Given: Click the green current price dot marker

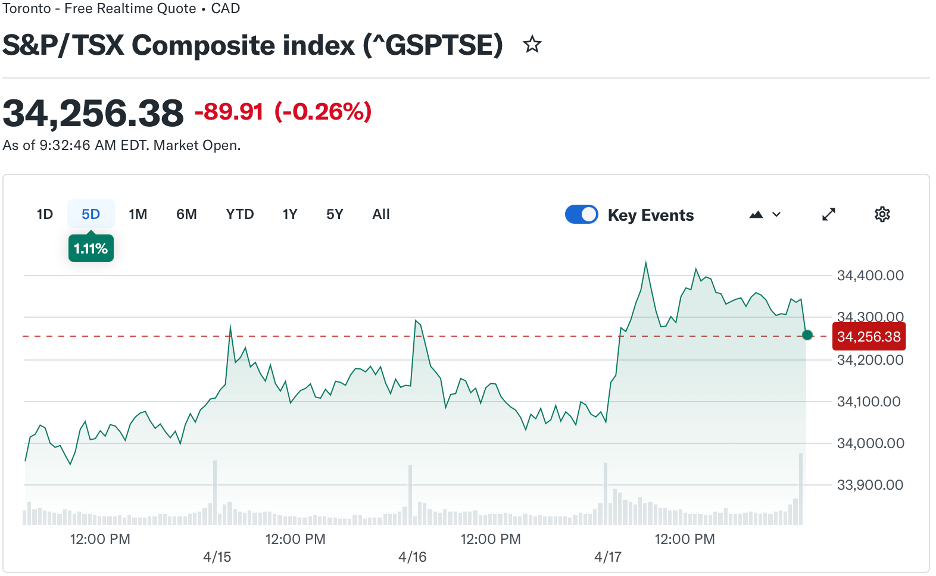Looking at the screenshot, I should (807, 335).
